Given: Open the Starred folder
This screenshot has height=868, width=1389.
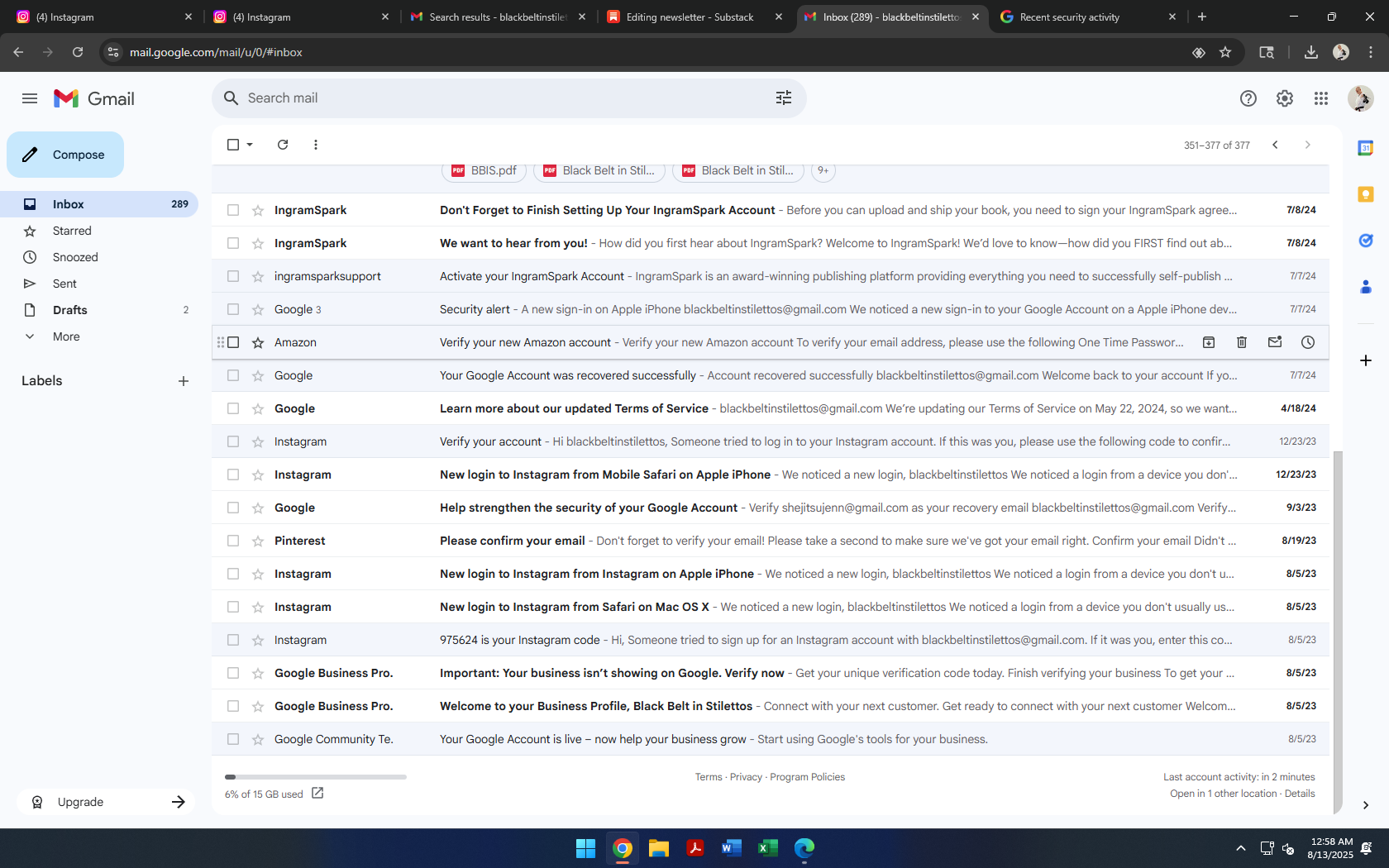Looking at the screenshot, I should coord(99,231).
